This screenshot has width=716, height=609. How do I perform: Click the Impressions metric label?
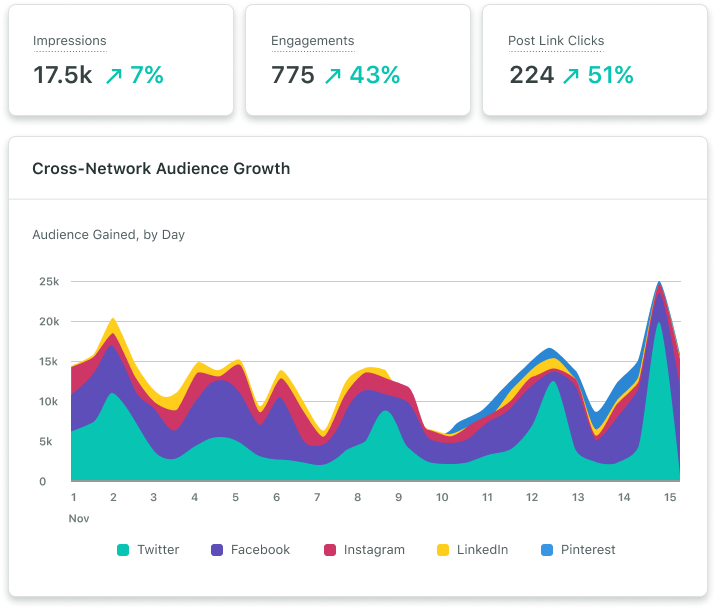tap(69, 41)
